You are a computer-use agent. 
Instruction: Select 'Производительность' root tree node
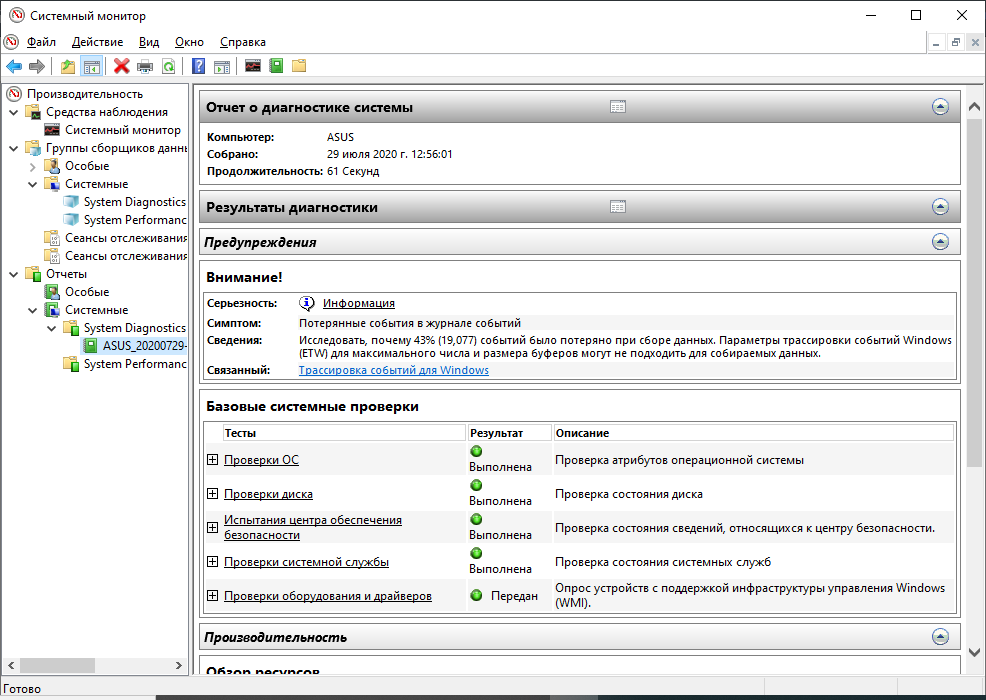pyautogui.click(x=85, y=94)
